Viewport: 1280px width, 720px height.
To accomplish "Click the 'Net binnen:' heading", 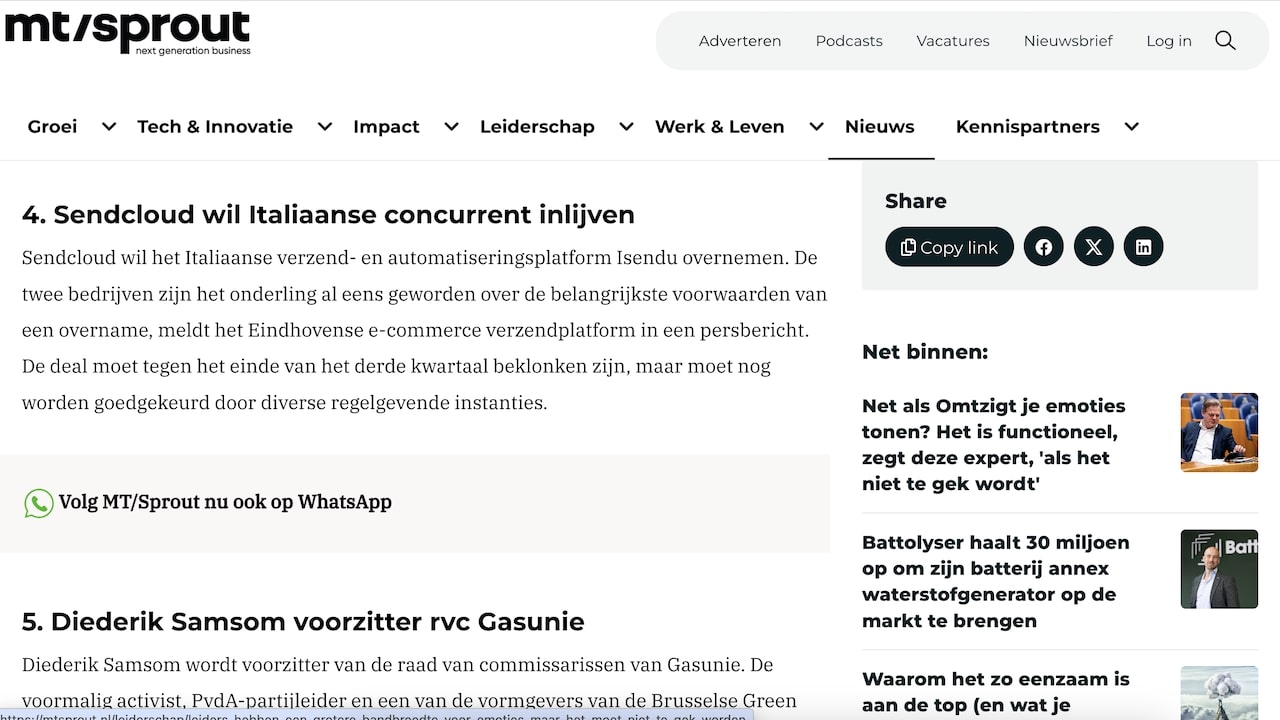I will [x=925, y=352].
